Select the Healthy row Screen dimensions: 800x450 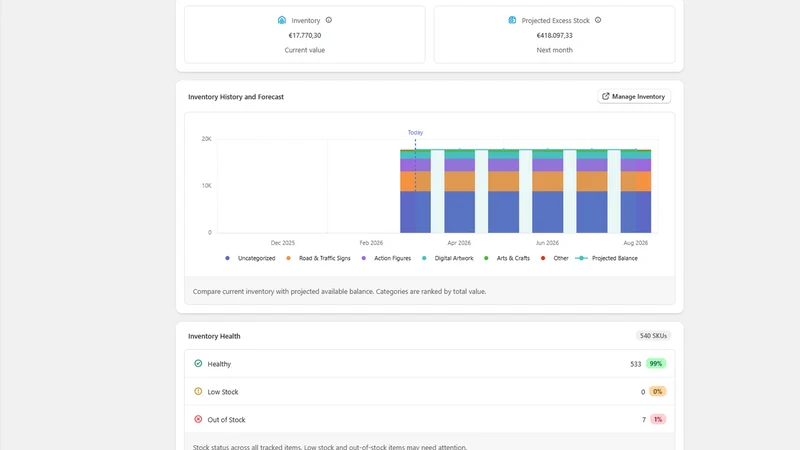point(430,364)
